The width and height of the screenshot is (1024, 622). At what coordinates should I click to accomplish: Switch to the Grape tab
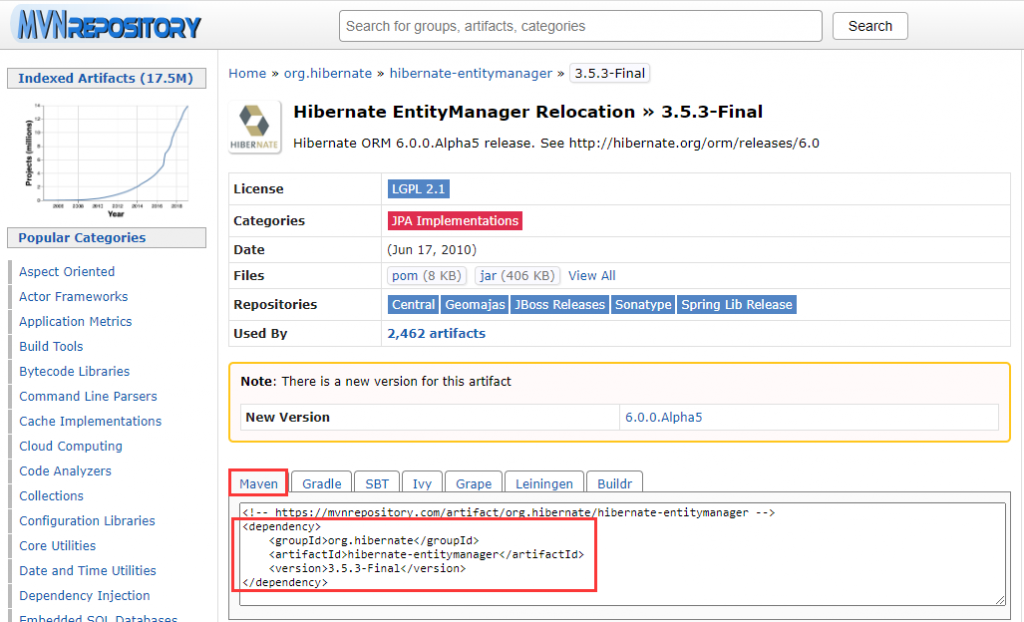click(x=473, y=483)
